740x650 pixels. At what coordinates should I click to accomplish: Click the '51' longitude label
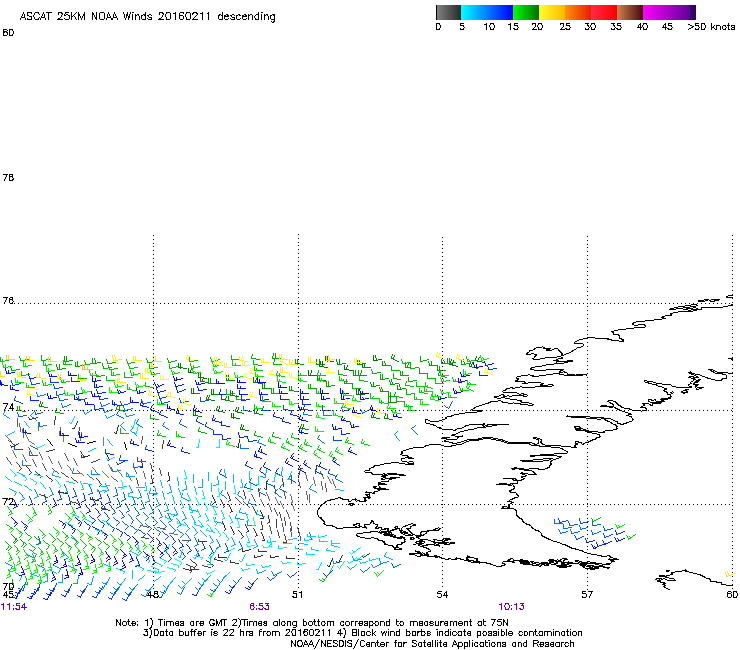pos(297,595)
